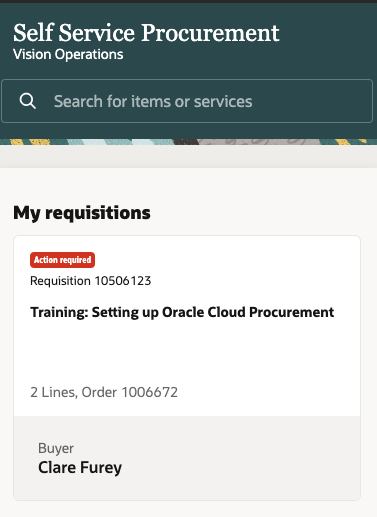
Task: Open Order 1006672 reference
Action: [x=129, y=392]
